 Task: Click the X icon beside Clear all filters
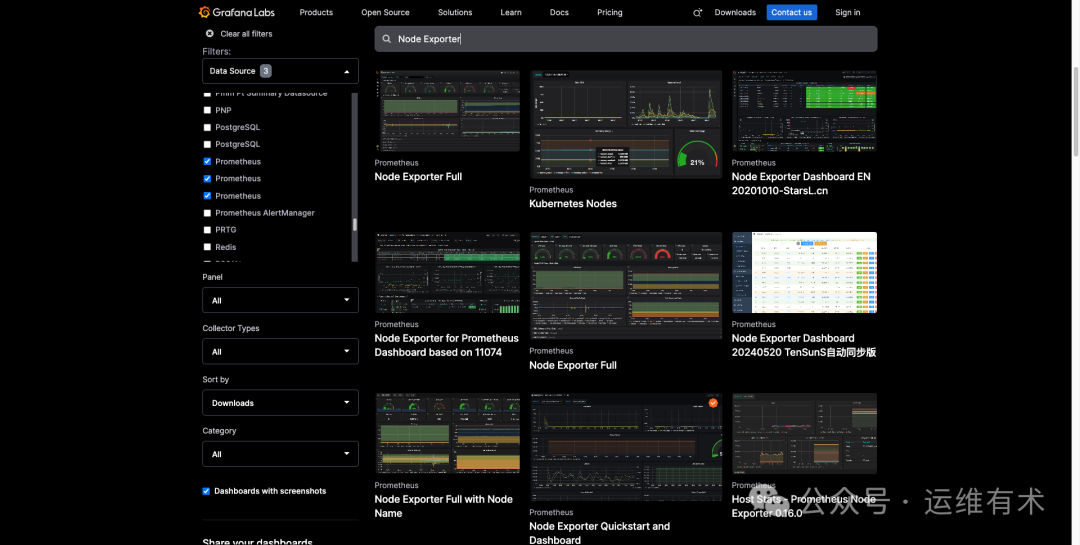(x=209, y=34)
